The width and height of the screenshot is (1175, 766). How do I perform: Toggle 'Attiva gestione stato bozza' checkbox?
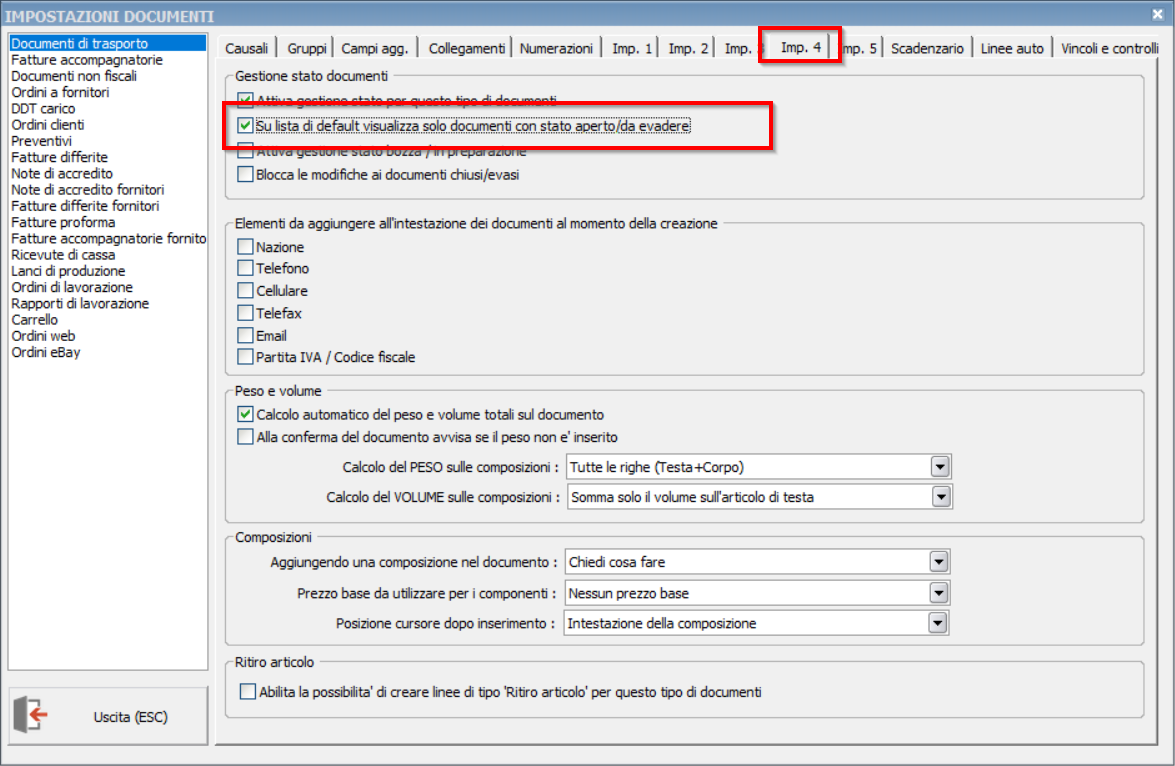(x=245, y=151)
